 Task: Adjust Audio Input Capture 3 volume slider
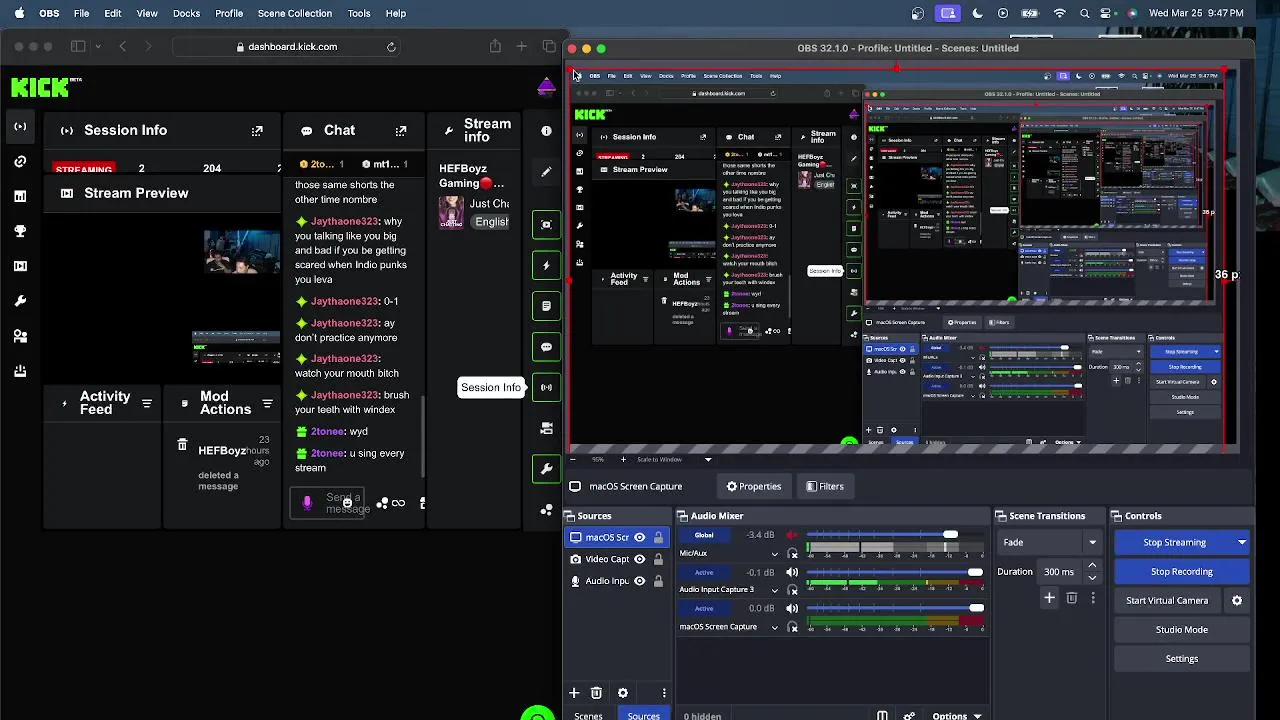point(896,572)
